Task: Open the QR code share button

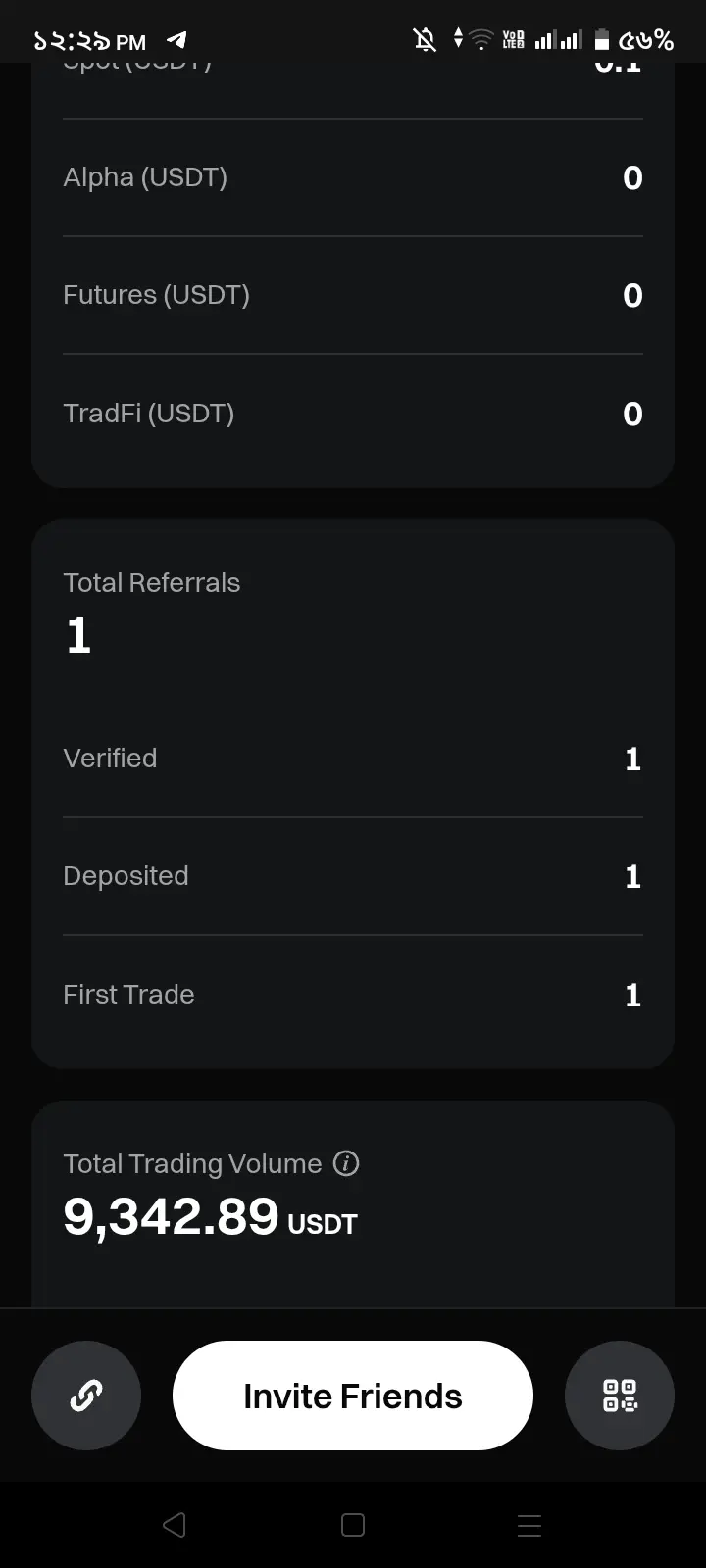Action: [x=620, y=1396]
